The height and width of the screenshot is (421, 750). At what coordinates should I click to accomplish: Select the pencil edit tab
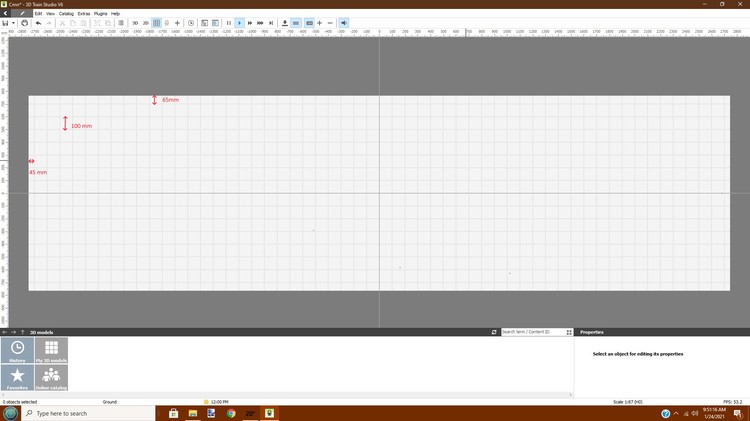coord(22,13)
